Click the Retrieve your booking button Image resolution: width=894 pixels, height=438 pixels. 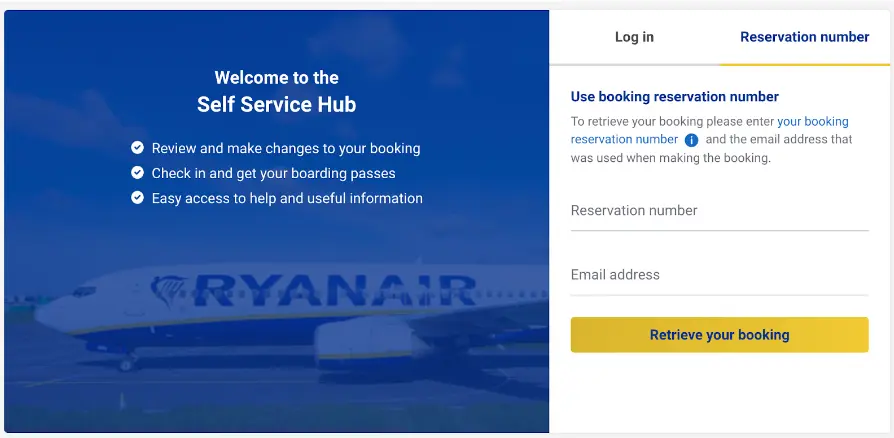click(720, 335)
